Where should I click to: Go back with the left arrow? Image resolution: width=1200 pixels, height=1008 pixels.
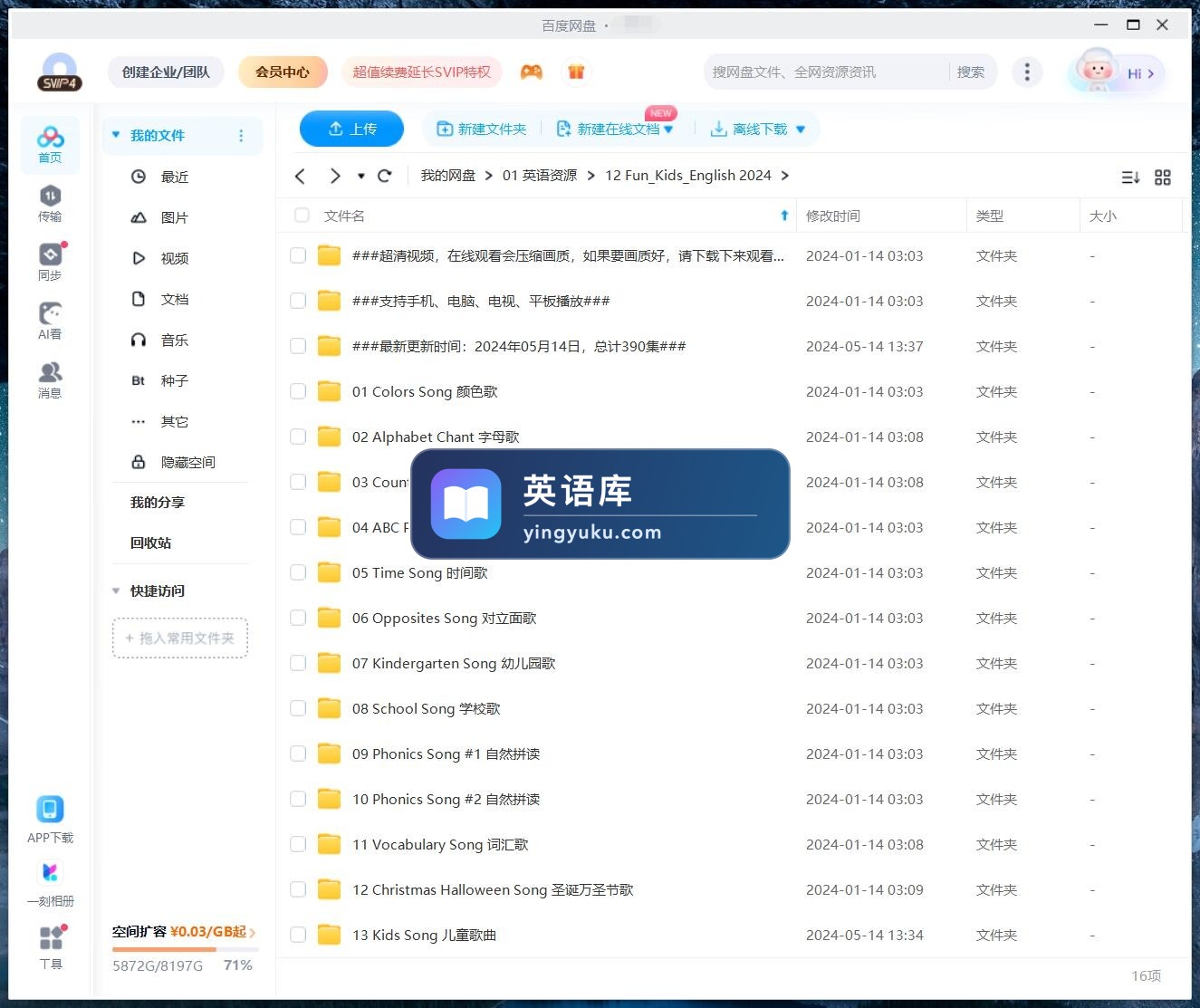[x=301, y=176]
